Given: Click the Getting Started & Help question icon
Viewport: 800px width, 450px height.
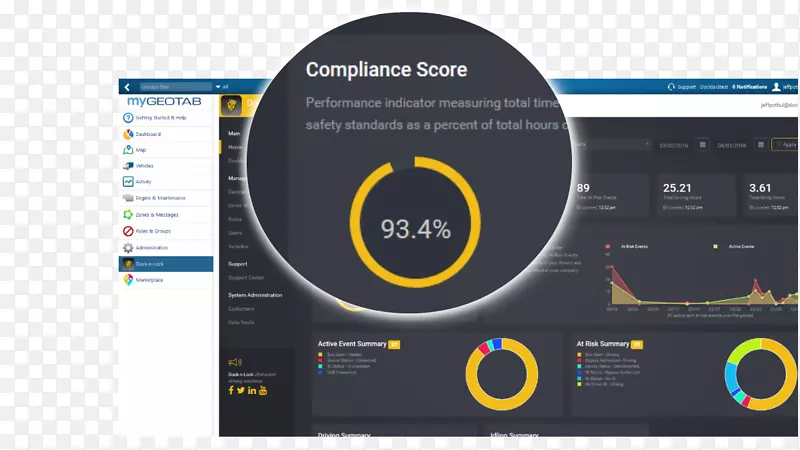Looking at the screenshot, I should point(128,118).
